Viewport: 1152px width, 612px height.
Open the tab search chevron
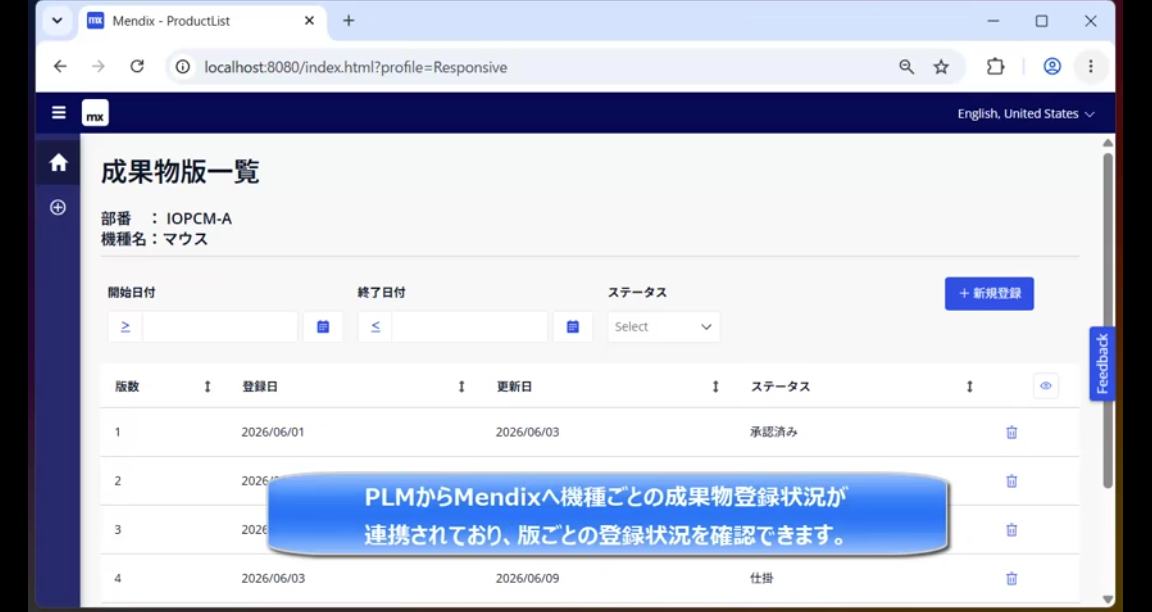click(57, 21)
